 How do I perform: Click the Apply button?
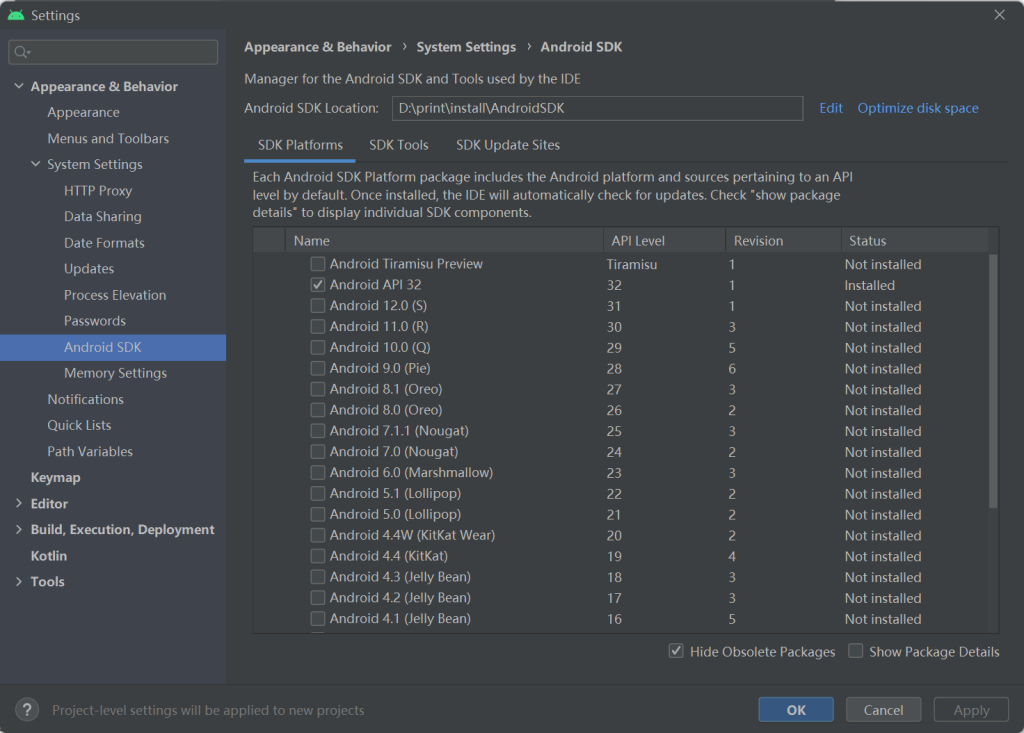point(971,709)
